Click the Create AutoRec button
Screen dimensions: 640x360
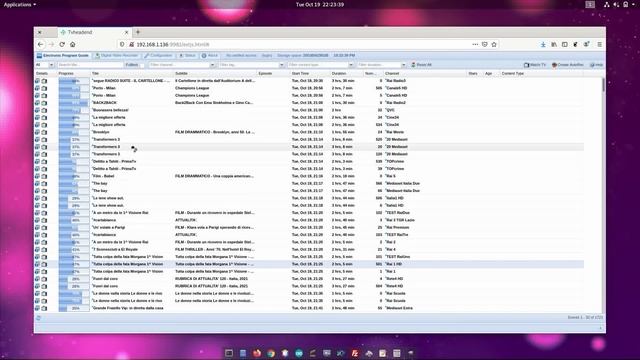[567, 65]
